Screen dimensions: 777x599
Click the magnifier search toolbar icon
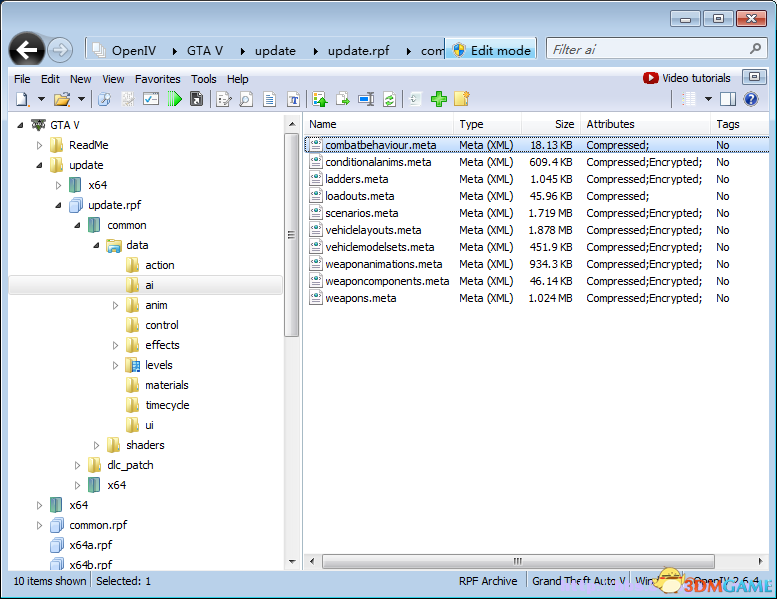pyautogui.click(x=104, y=99)
